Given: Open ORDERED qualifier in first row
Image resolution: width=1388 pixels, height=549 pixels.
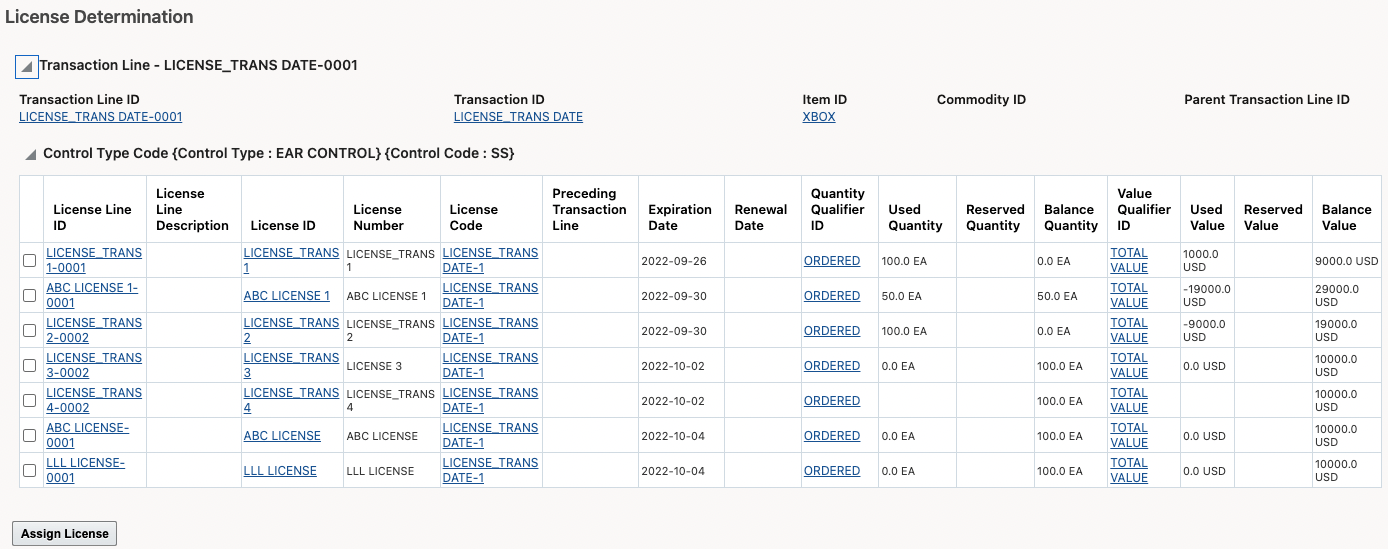Looking at the screenshot, I should click(831, 261).
